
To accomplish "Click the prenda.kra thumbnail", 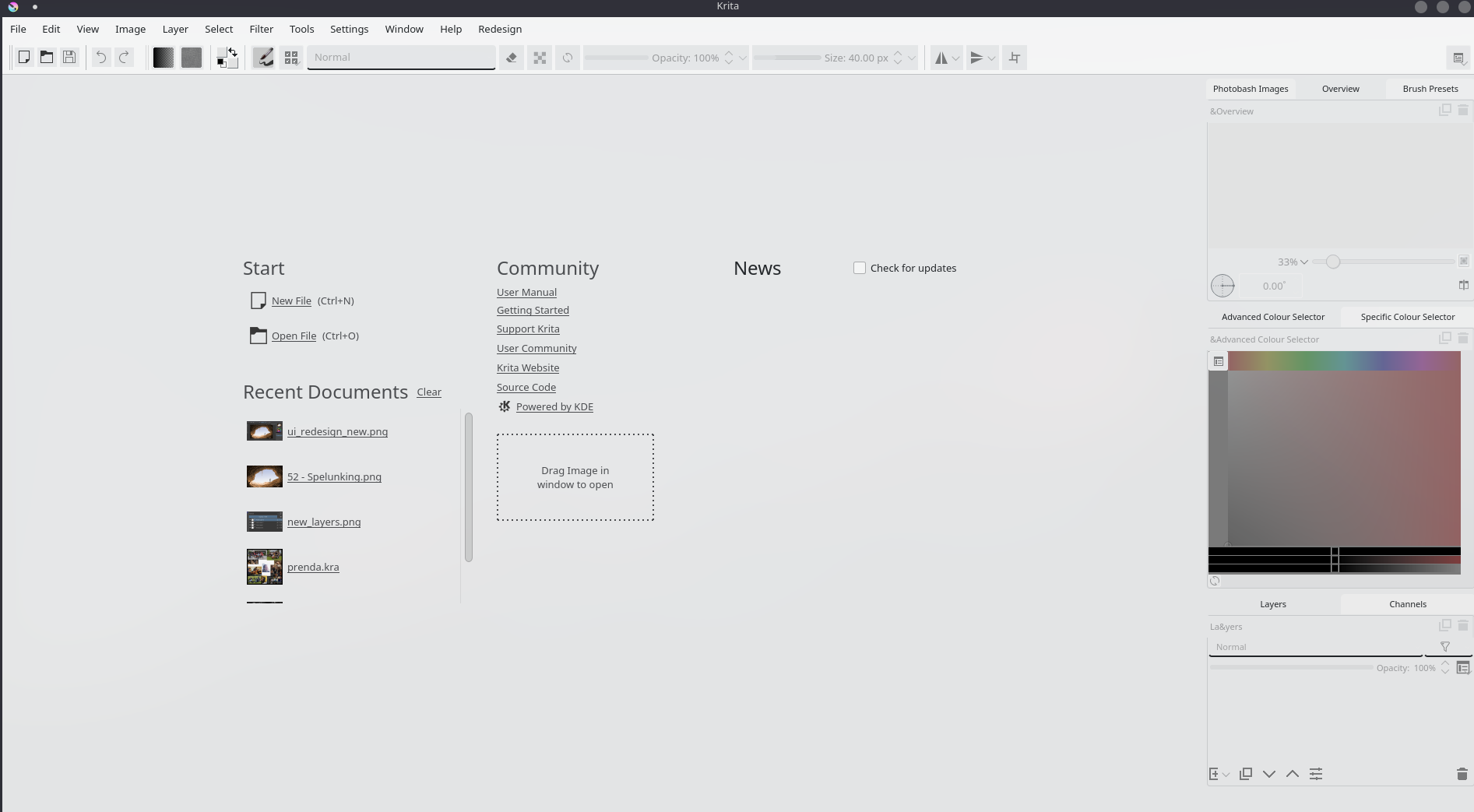I will (x=265, y=567).
